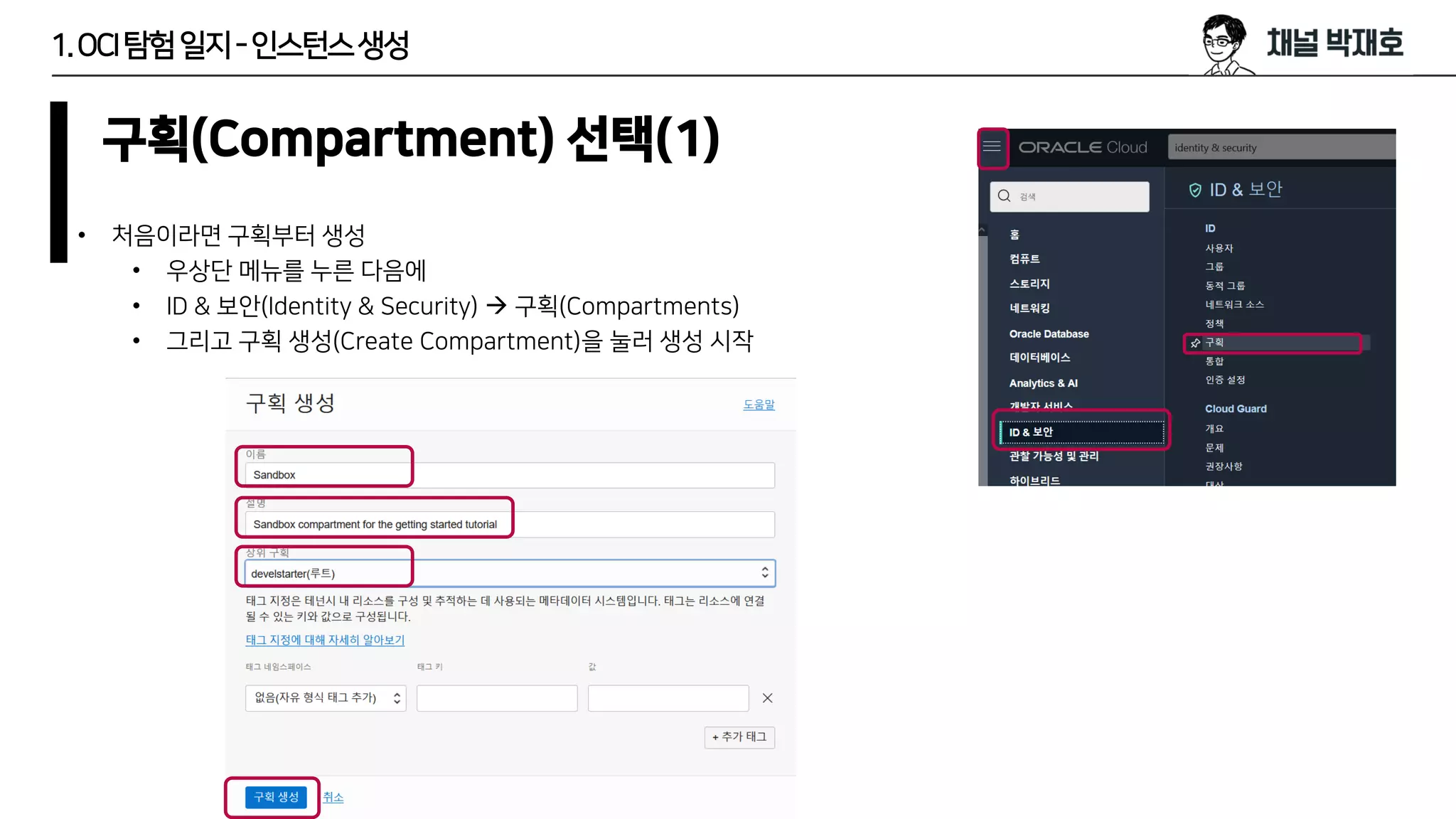Open the 태그 네임스페이스 dropdown
This screenshot has height=819, width=1456.
326,698
